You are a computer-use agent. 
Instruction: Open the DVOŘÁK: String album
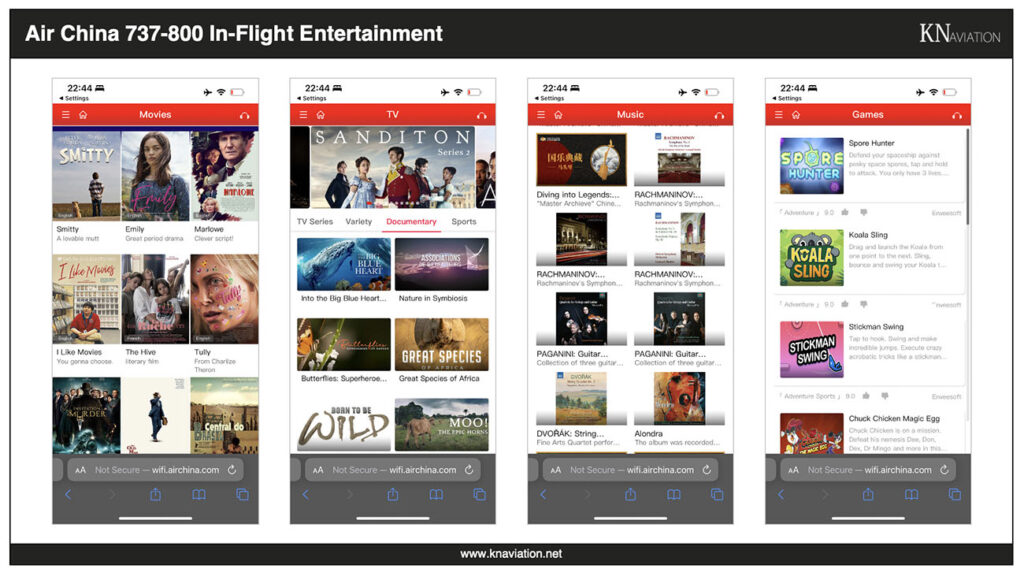(x=581, y=399)
